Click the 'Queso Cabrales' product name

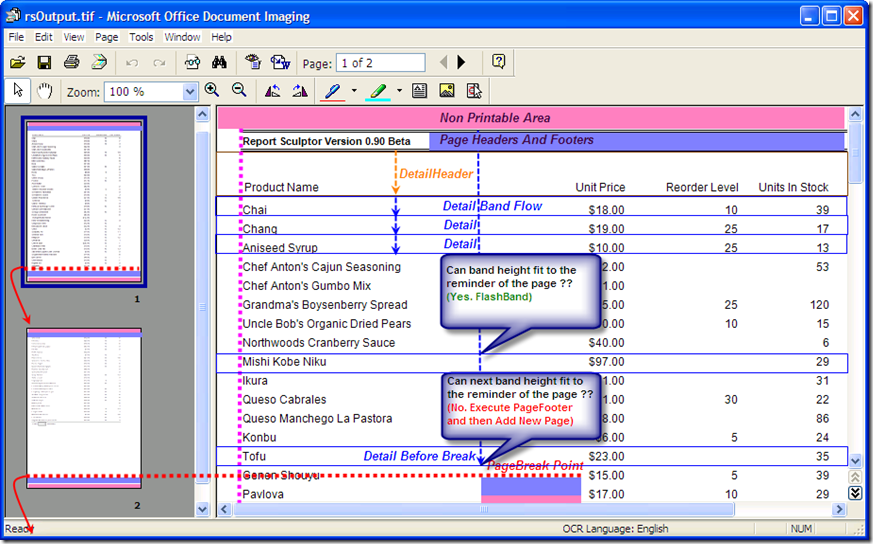[x=284, y=399]
